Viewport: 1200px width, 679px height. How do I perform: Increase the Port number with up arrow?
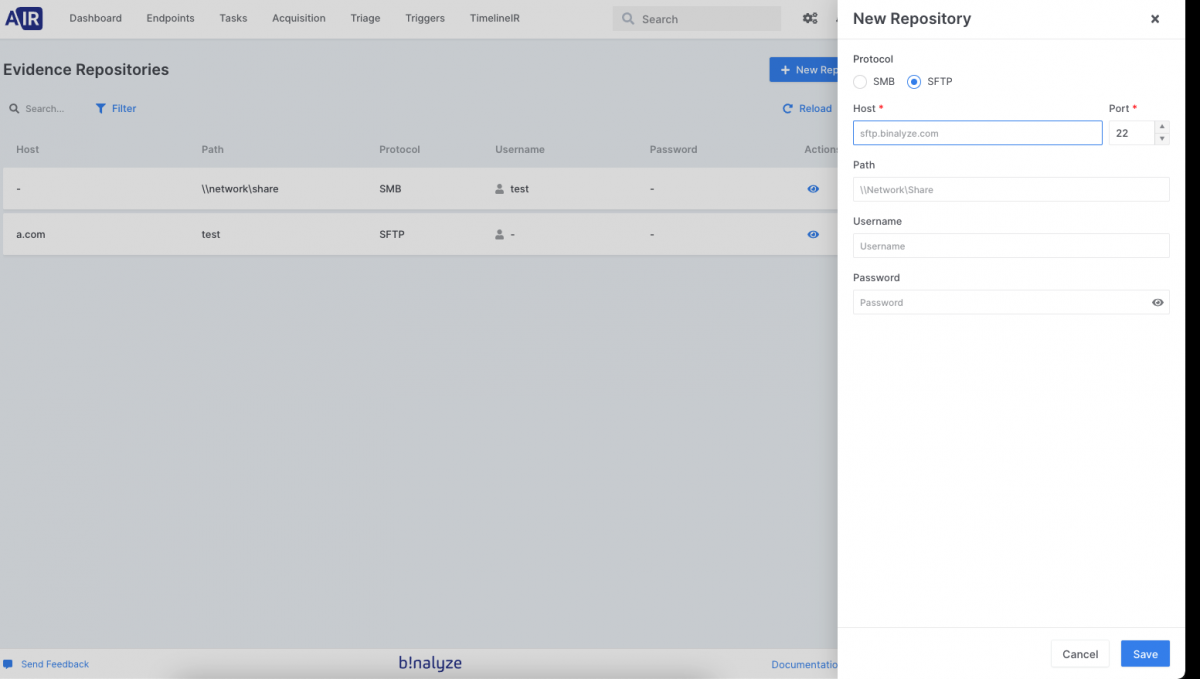click(x=1161, y=127)
